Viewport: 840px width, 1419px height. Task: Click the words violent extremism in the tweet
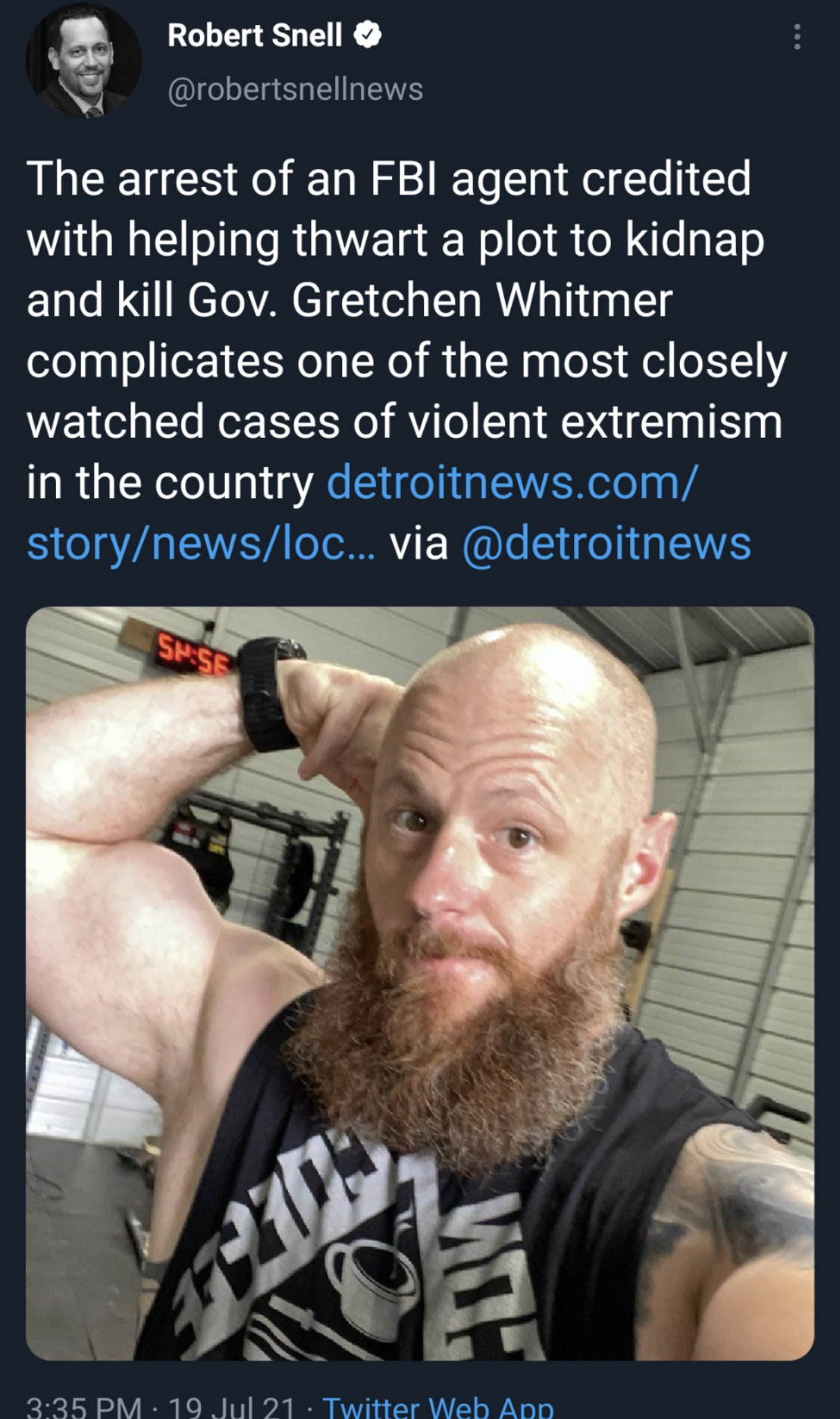tap(596, 421)
